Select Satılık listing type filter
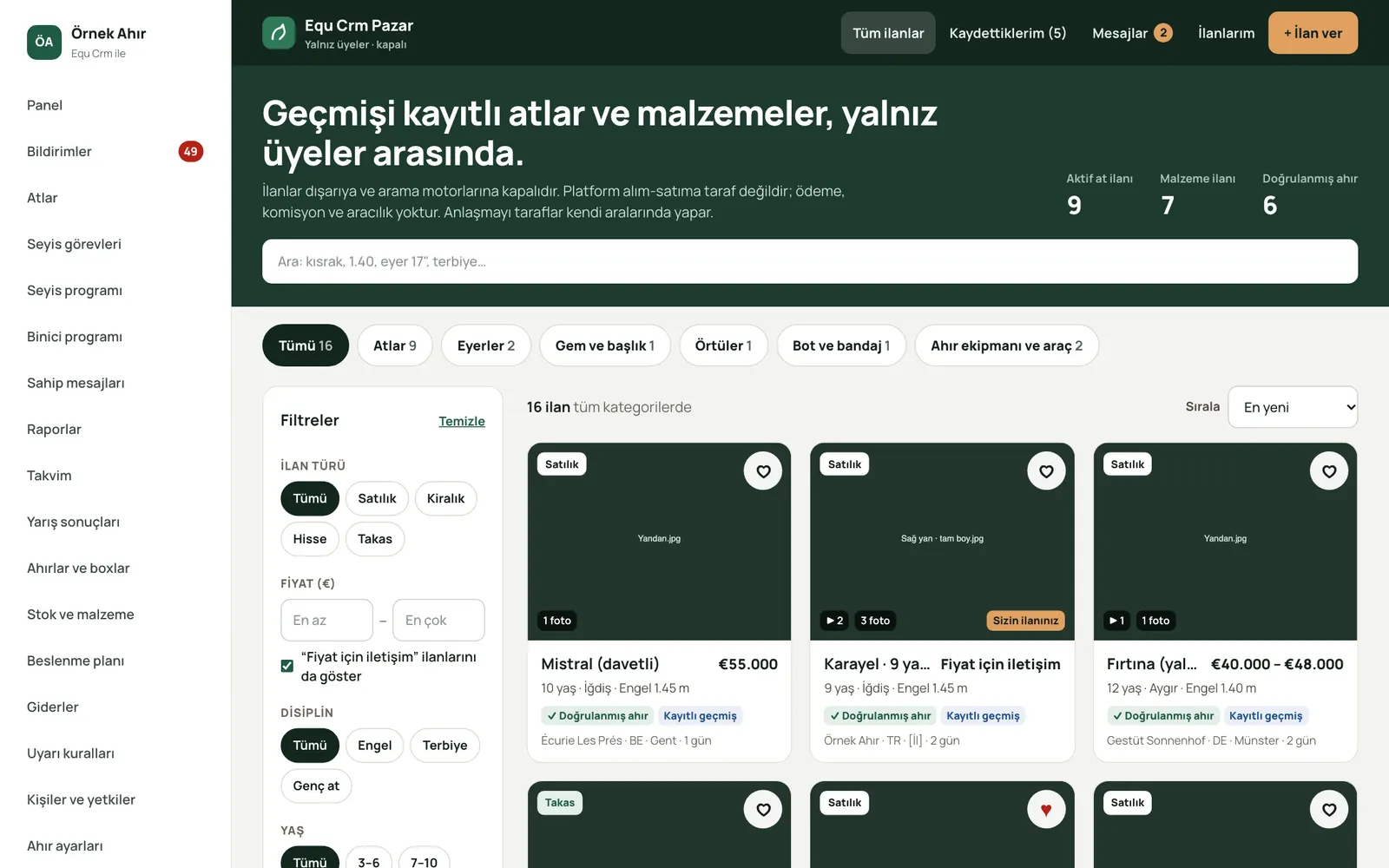Screen dimensions: 1389x868 (377, 498)
